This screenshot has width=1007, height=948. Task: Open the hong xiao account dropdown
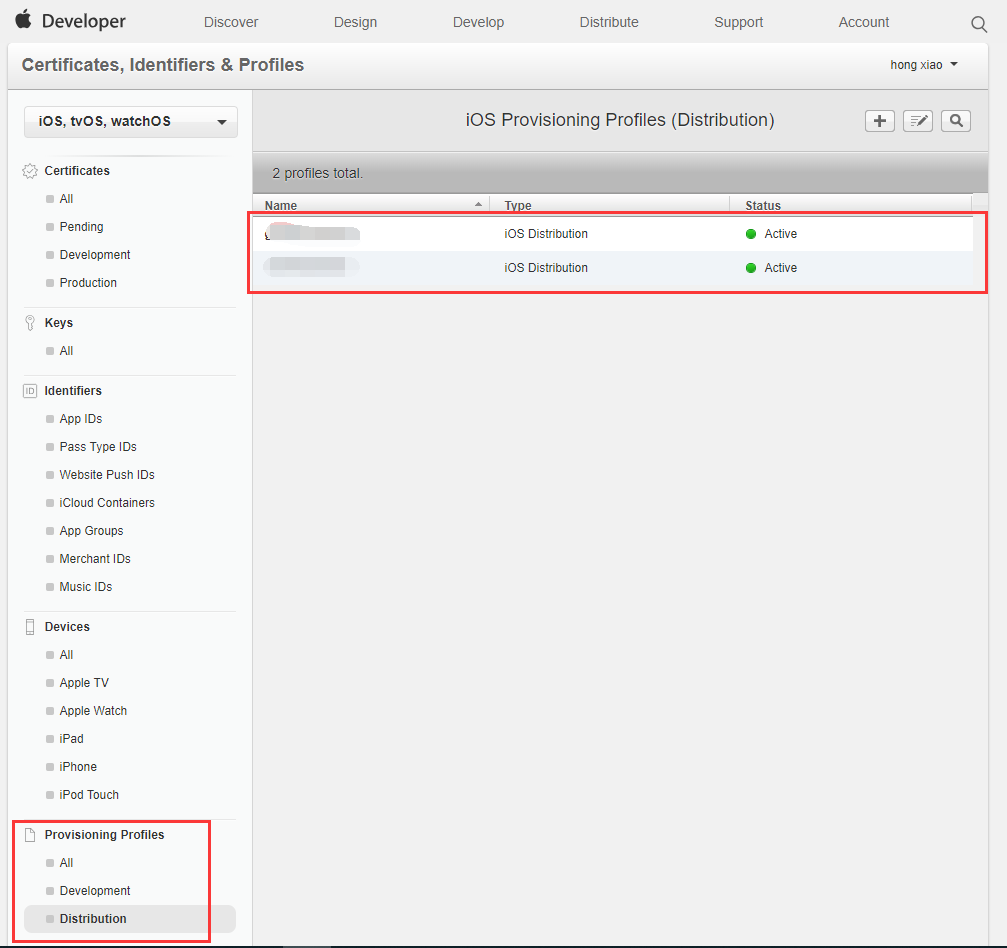click(x=924, y=65)
